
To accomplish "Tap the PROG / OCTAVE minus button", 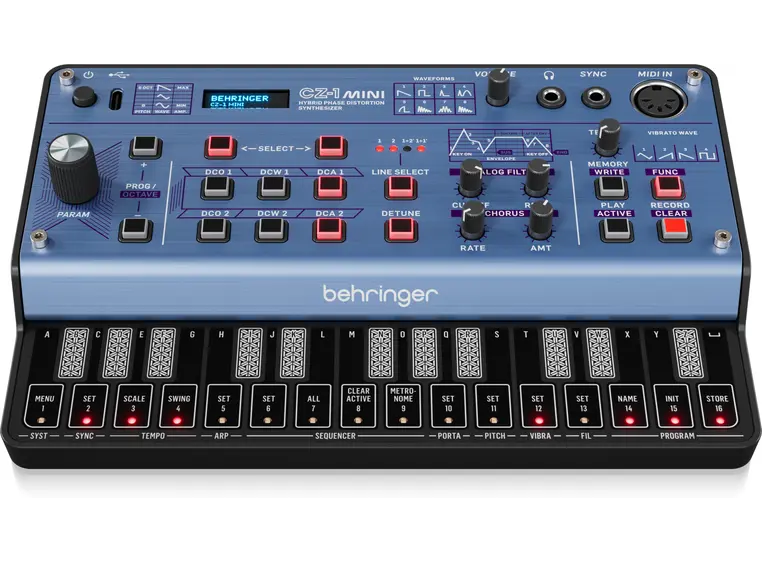I will (x=136, y=229).
